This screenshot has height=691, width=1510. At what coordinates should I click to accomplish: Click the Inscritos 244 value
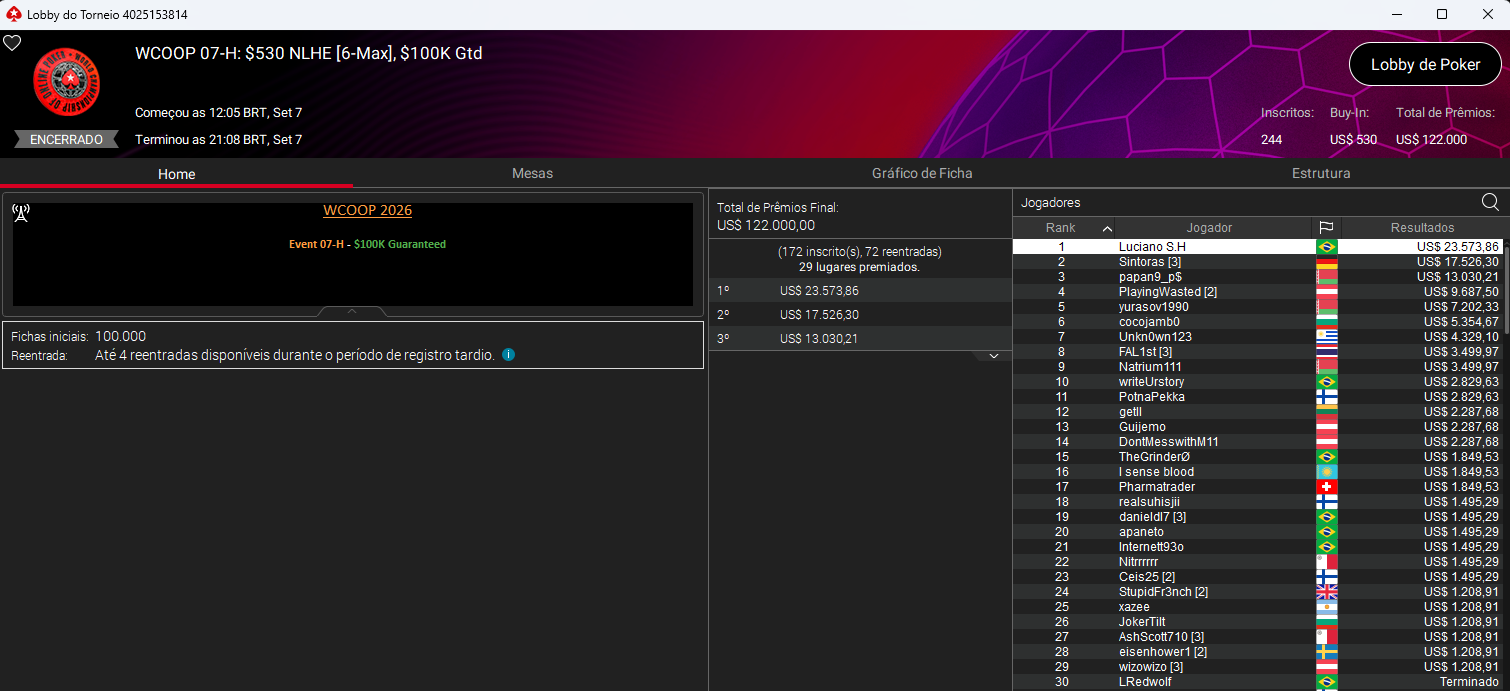[x=1271, y=140]
